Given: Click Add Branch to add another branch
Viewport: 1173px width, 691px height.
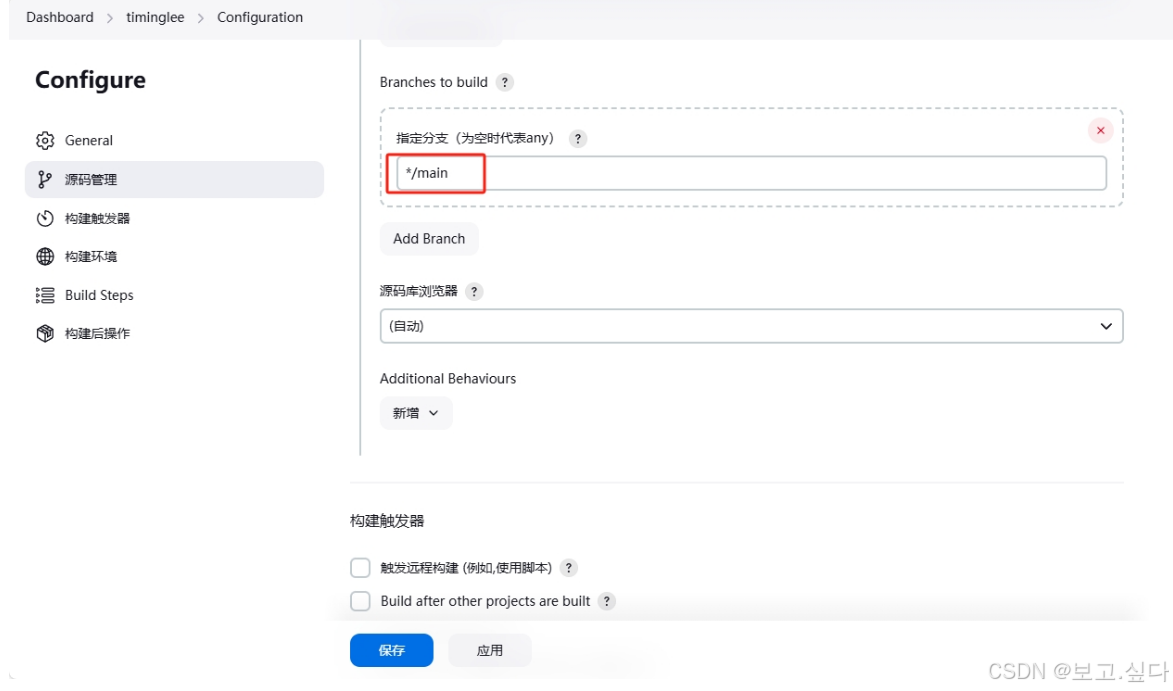Looking at the screenshot, I should (x=429, y=238).
